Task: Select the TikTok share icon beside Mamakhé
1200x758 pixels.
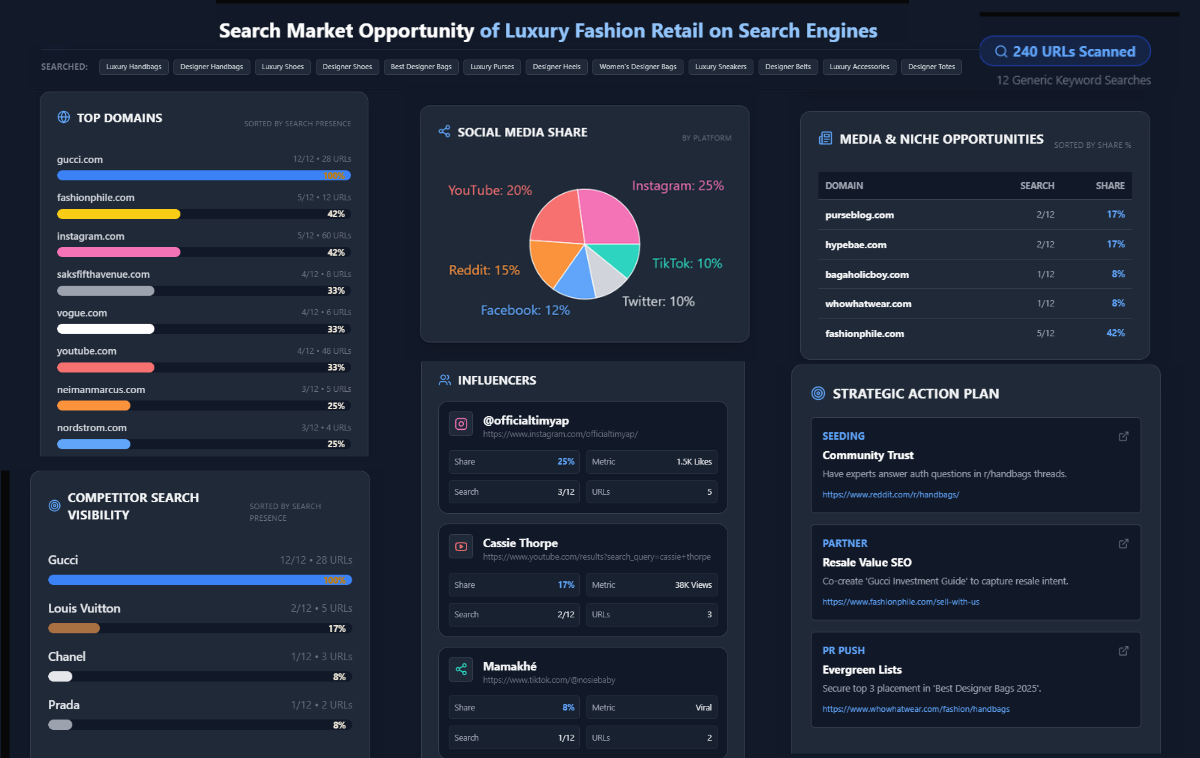Action: [x=461, y=668]
